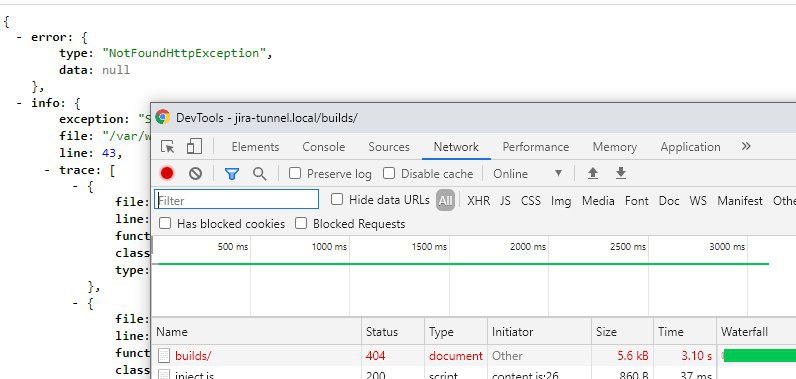Import a HAR file with the upload arrow

coord(592,174)
